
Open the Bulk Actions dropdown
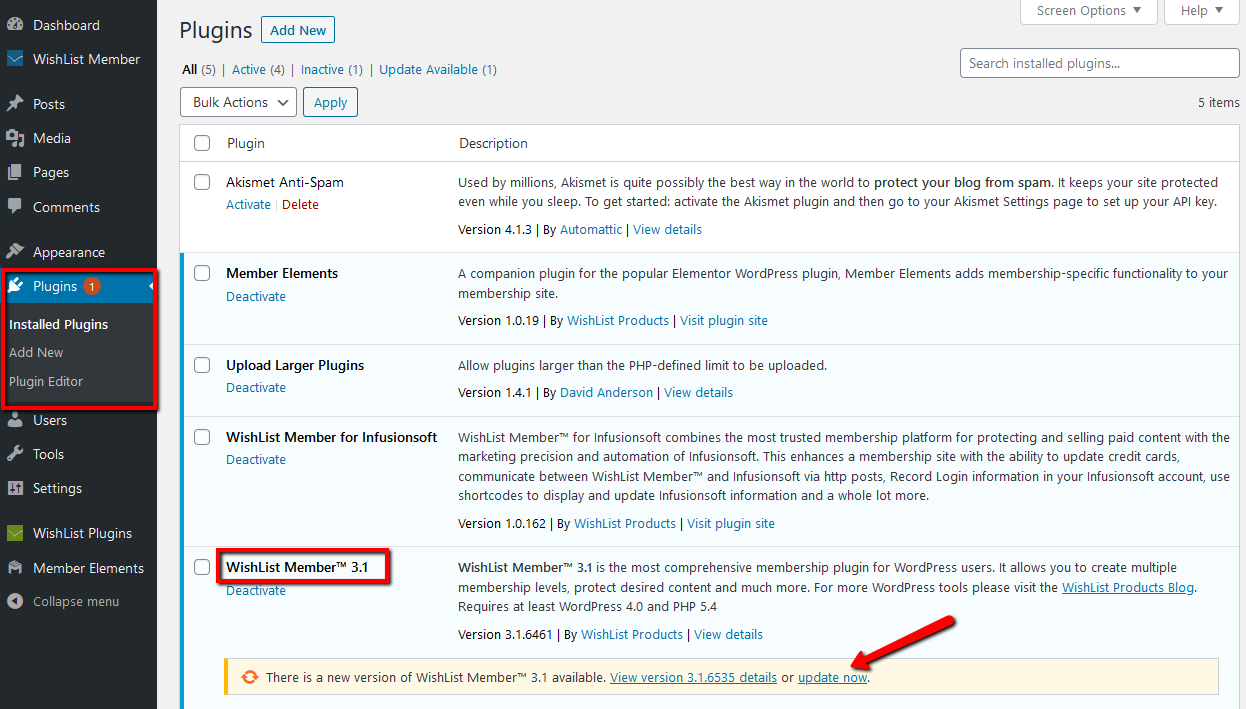point(238,102)
